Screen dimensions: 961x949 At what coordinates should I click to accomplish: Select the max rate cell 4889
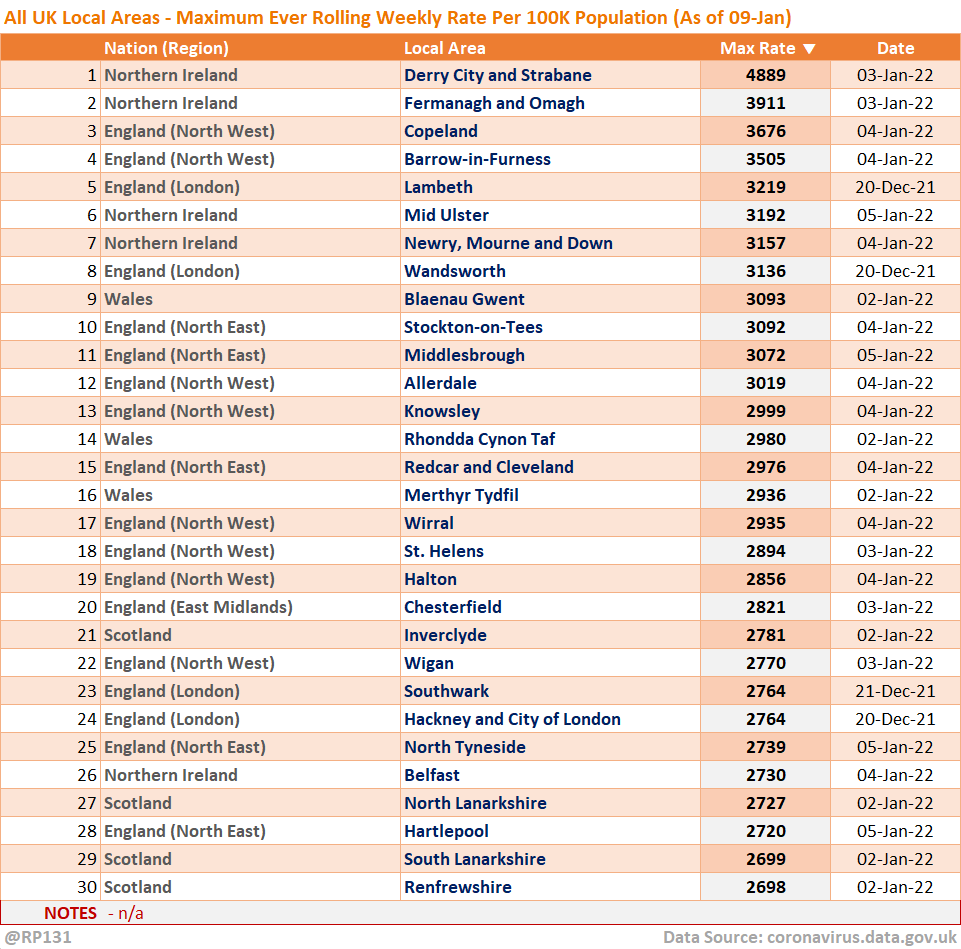coord(765,75)
